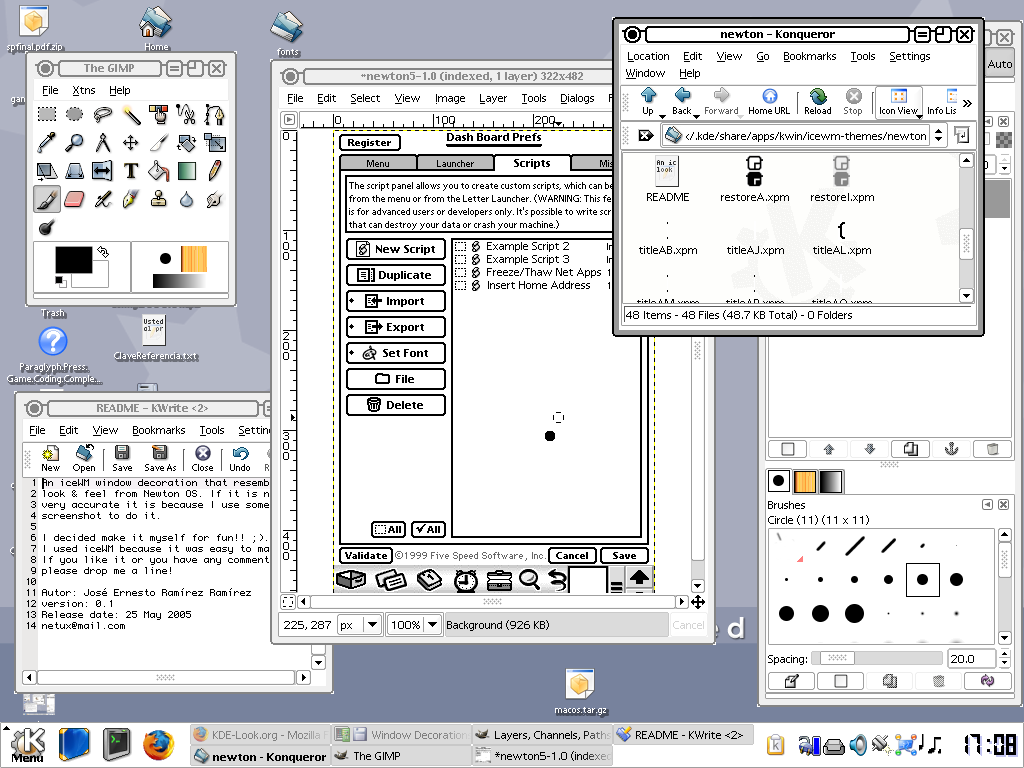Viewport: 1024px width, 768px height.
Task: Click the volume speaker tray icon
Action: tap(858, 744)
